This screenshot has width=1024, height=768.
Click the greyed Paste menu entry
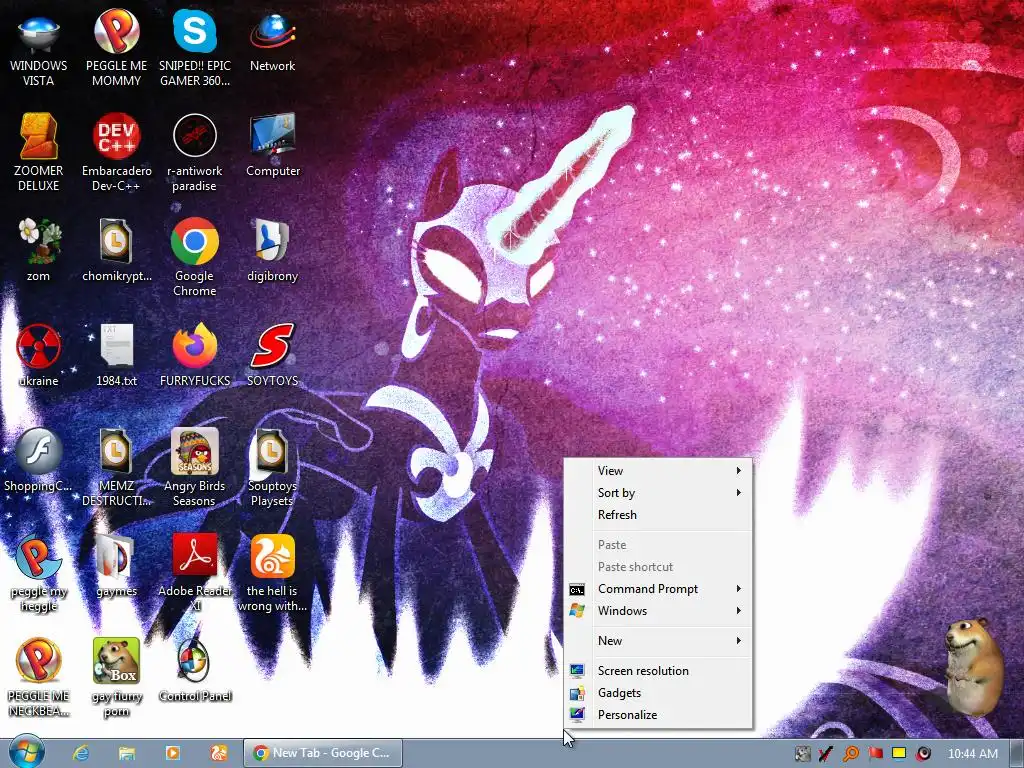click(658, 545)
